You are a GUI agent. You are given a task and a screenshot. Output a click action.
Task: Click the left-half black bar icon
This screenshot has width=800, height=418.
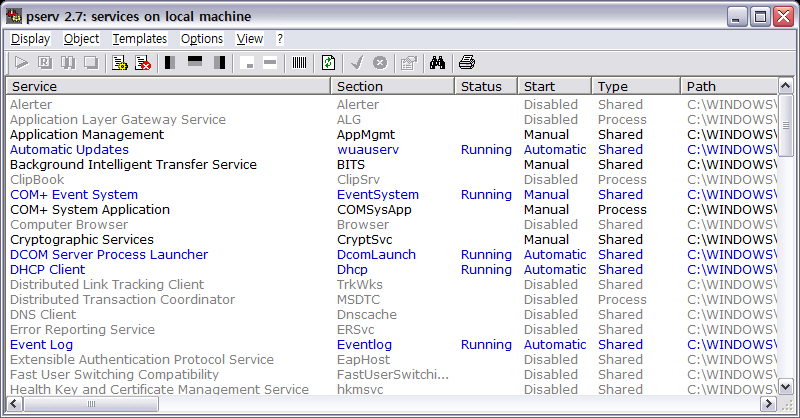click(x=170, y=63)
